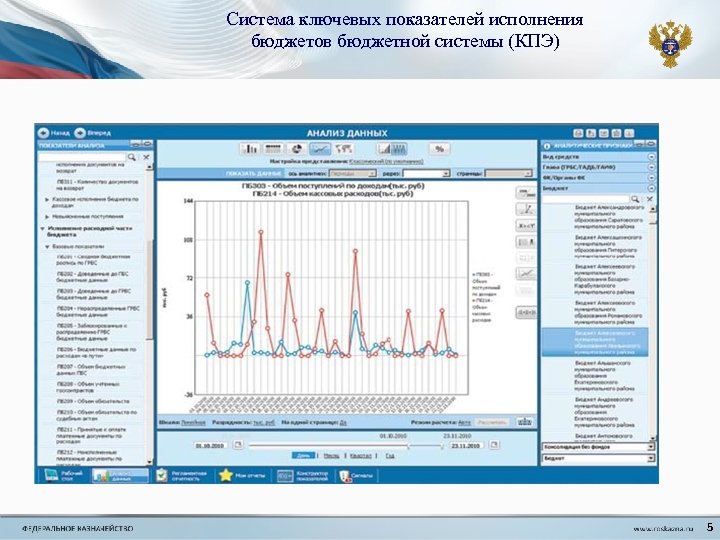
Task: Open the ось аналитик dropdown
Action: pyautogui.click(x=353, y=174)
